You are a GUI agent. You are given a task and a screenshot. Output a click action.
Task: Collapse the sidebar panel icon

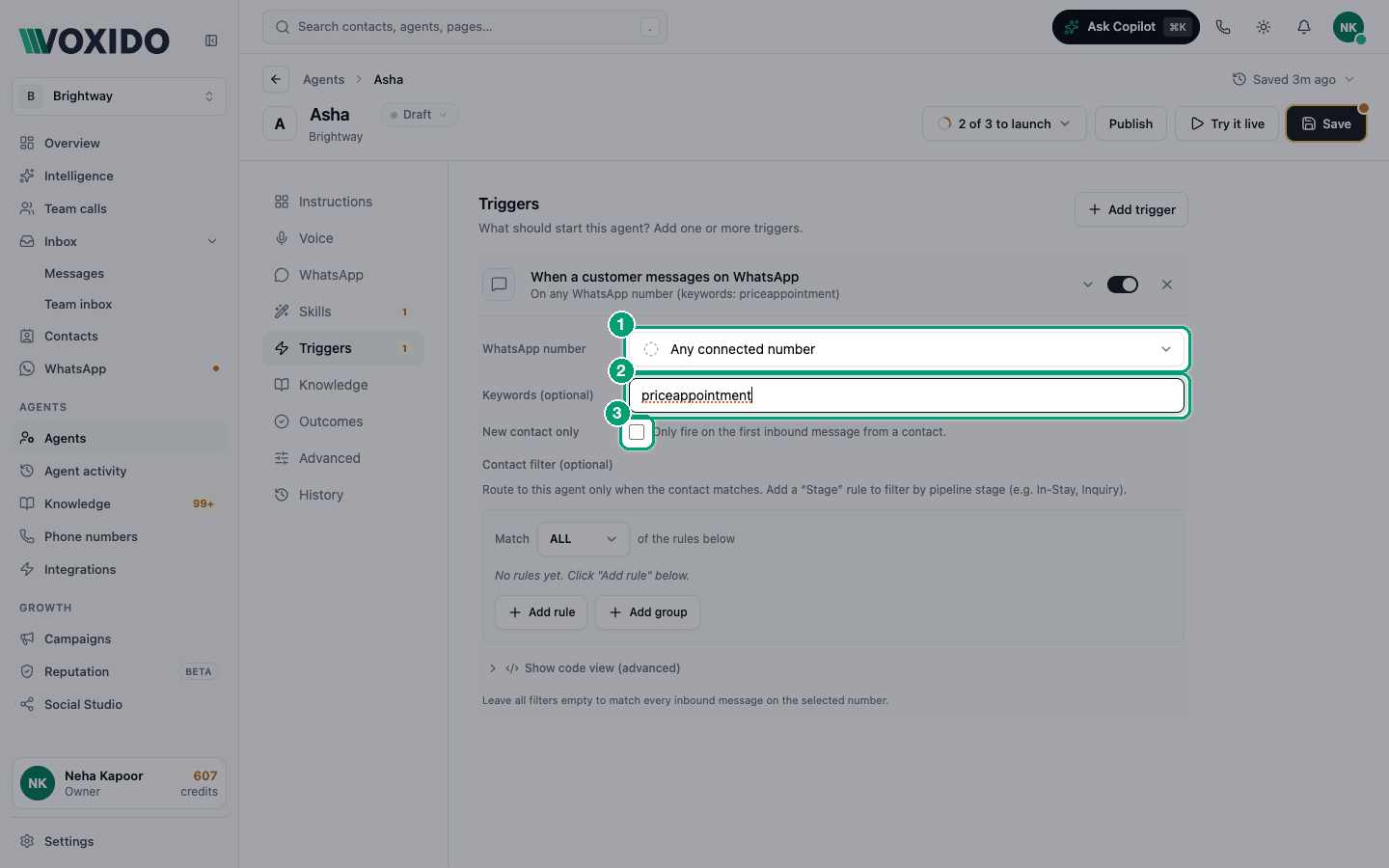pyautogui.click(x=211, y=41)
